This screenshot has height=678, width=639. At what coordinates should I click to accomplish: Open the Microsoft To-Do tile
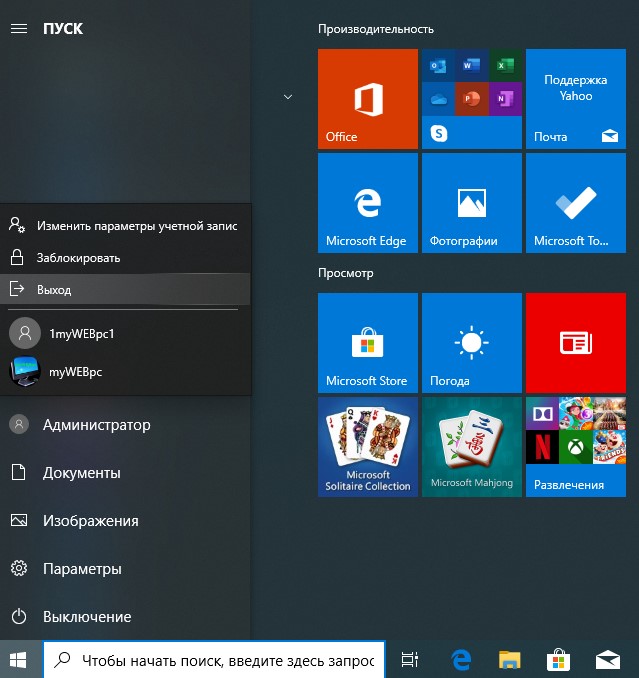click(x=575, y=203)
